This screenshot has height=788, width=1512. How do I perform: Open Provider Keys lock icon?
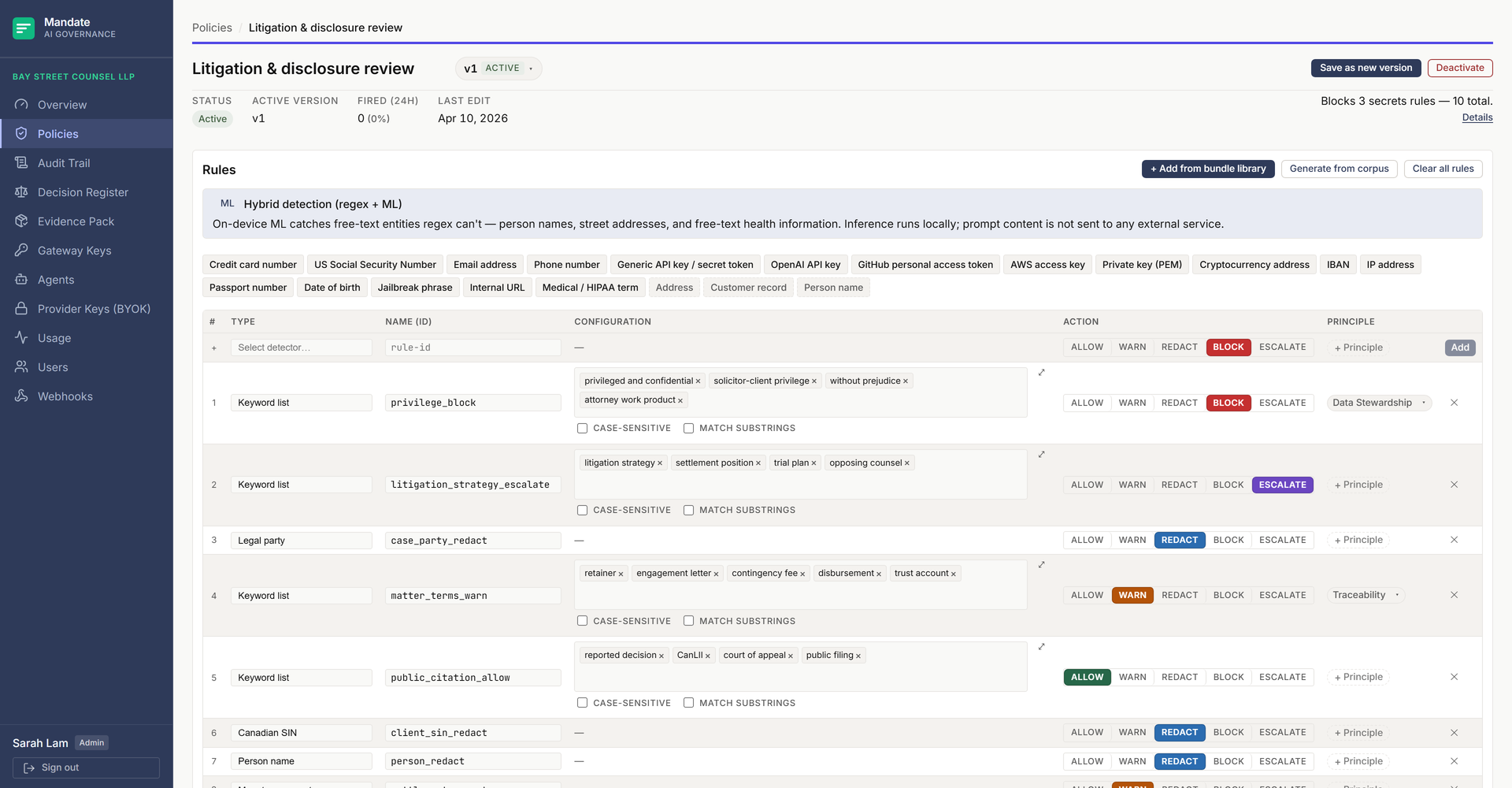coord(21,309)
